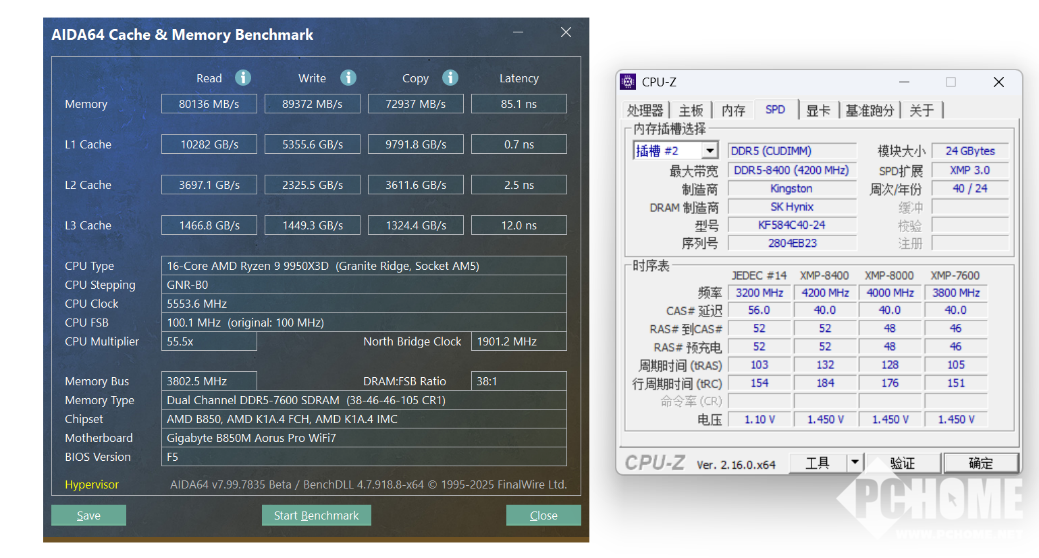The width and height of the screenshot is (1039, 558).
Task: Click the DDR5-8400 (4200 MHz) bandwidth value
Action: (x=792, y=170)
